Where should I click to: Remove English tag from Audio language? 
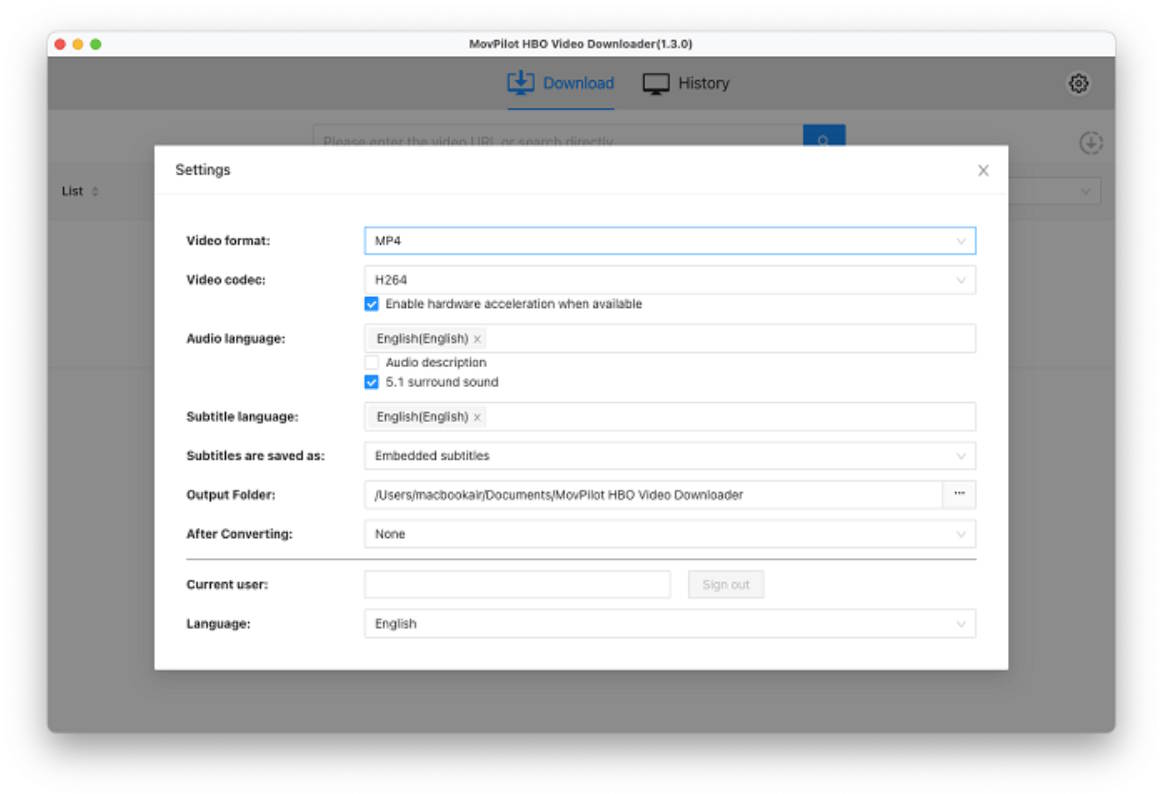point(477,339)
